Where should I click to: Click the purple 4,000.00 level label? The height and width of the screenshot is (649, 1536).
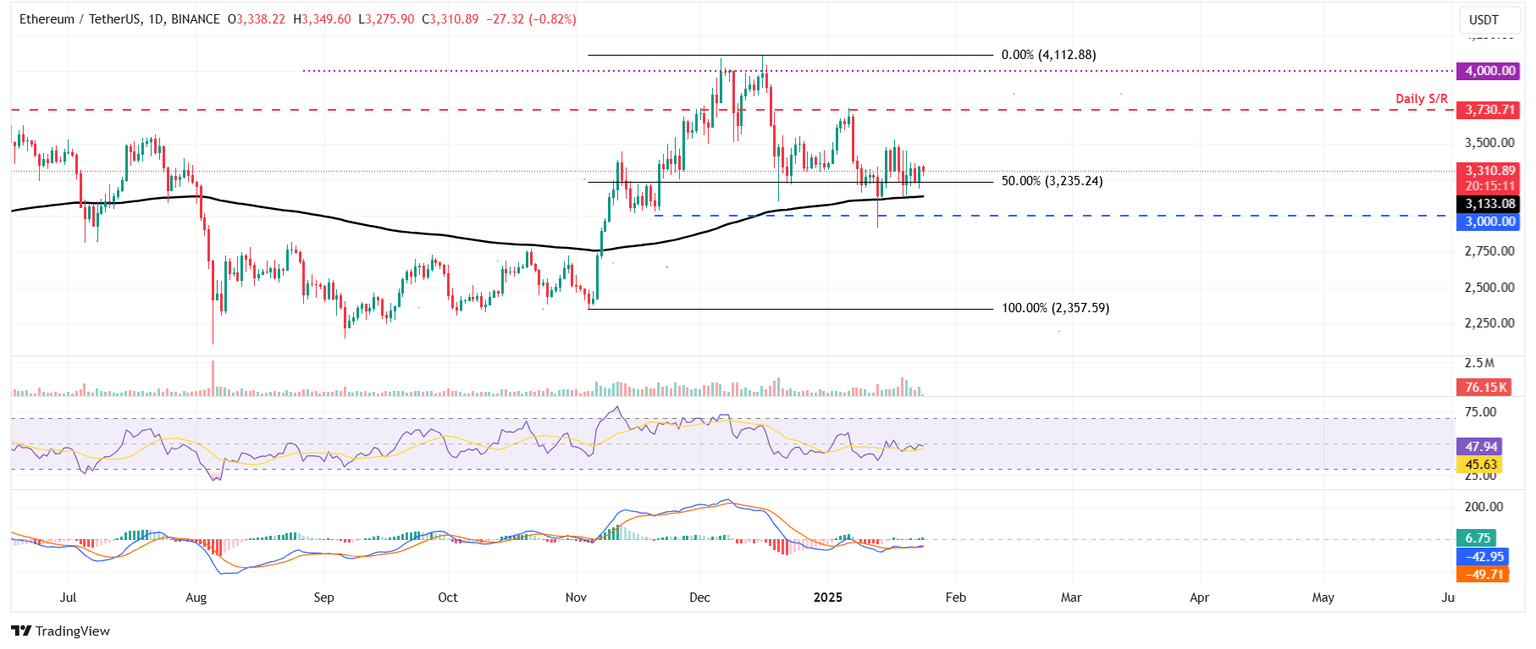click(x=1488, y=71)
